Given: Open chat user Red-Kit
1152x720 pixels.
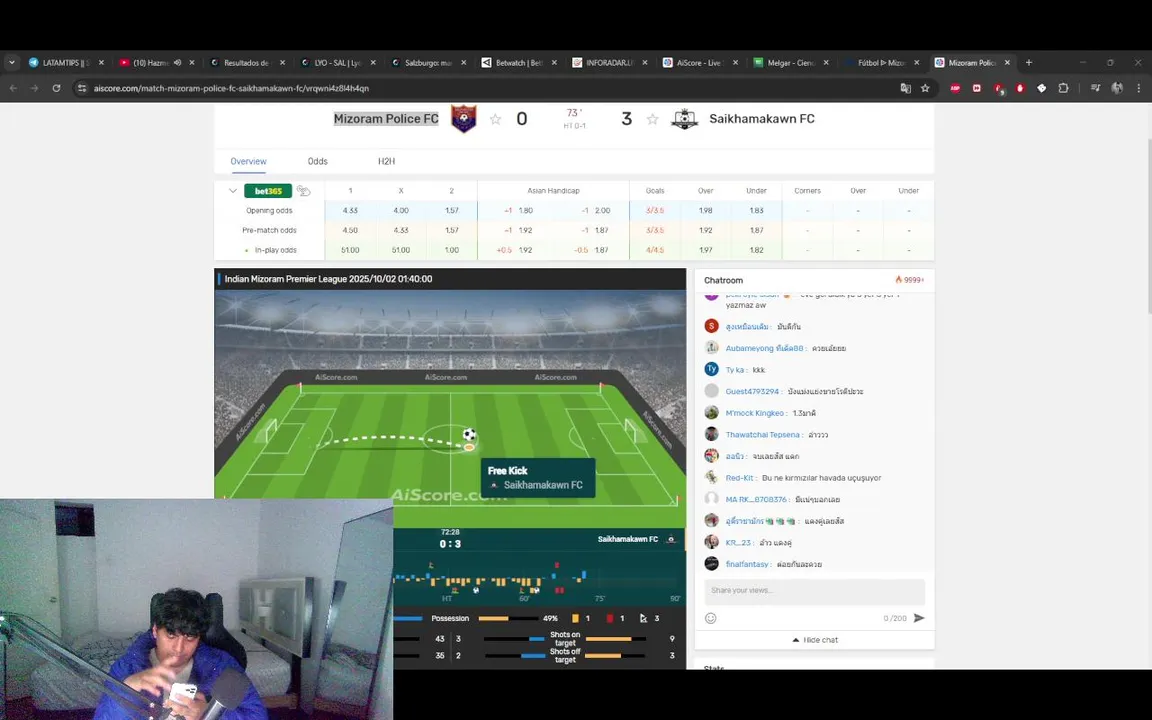Looking at the screenshot, I should [739, 478].
